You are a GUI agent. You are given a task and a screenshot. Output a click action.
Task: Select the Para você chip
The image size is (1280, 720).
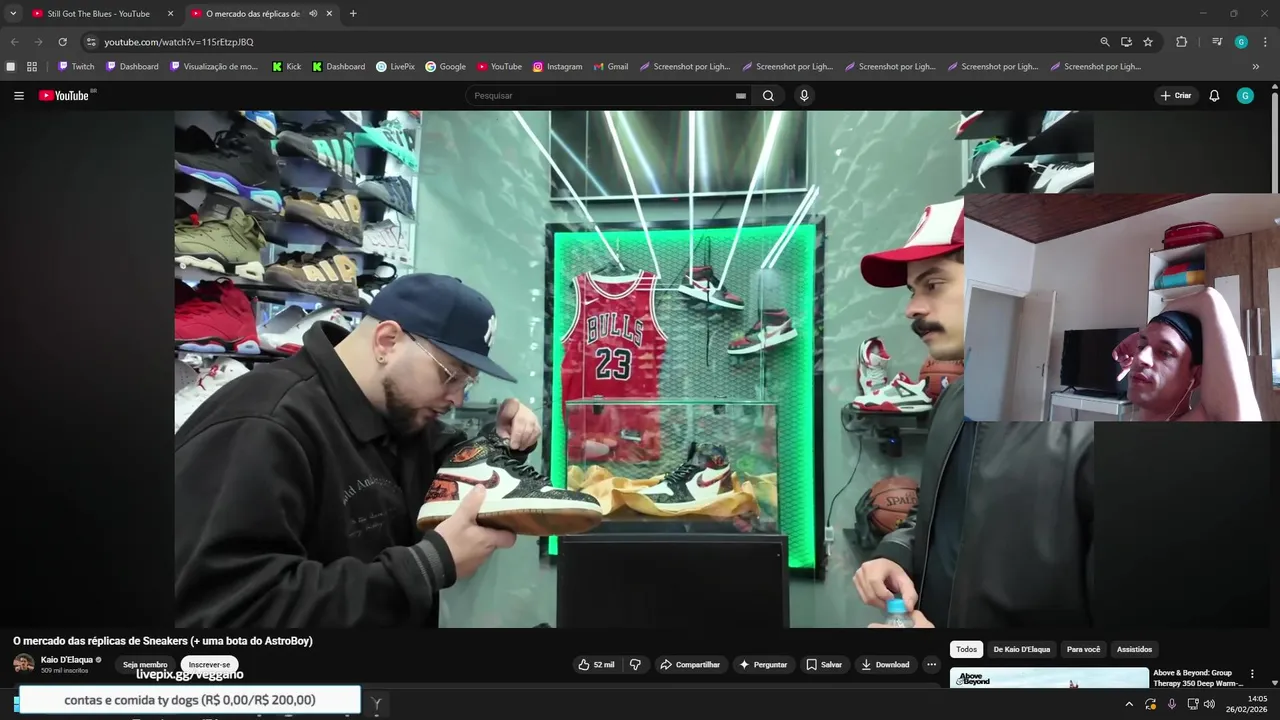pos(1083,649)
